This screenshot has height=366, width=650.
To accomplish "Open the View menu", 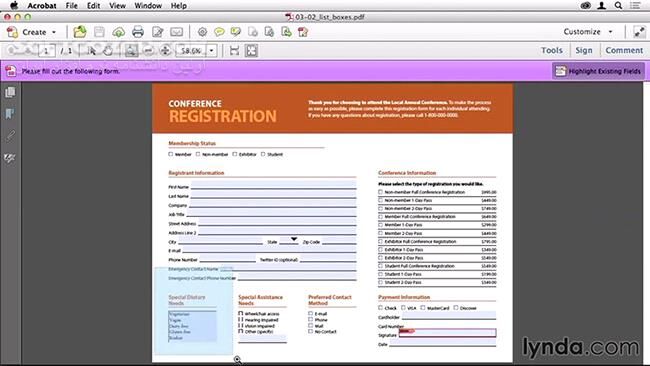I will coord(117,5).
